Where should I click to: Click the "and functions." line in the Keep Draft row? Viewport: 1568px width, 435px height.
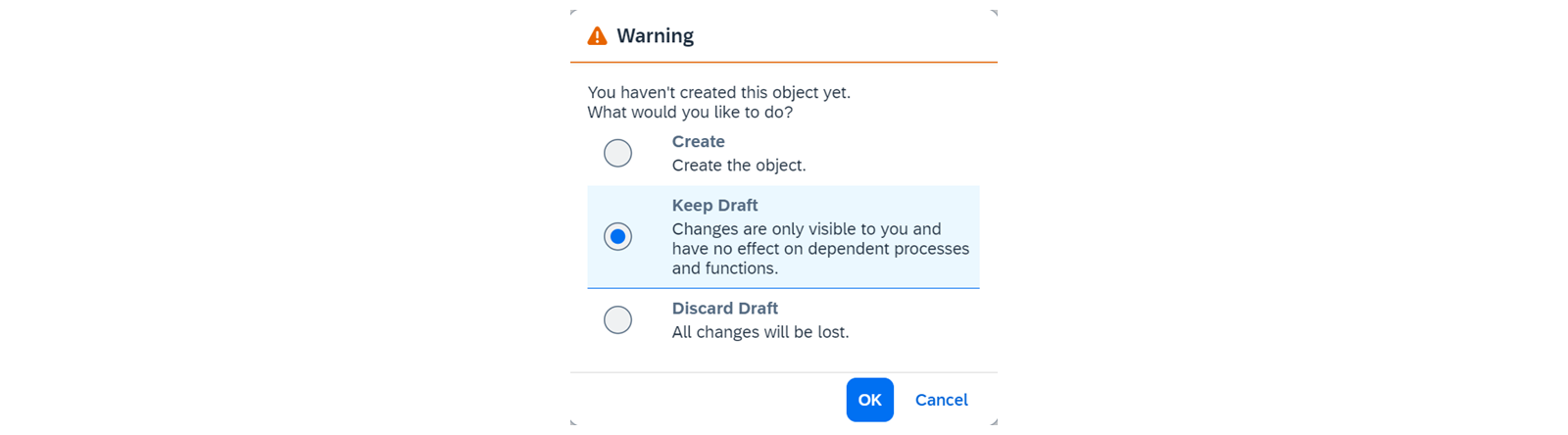723,268
